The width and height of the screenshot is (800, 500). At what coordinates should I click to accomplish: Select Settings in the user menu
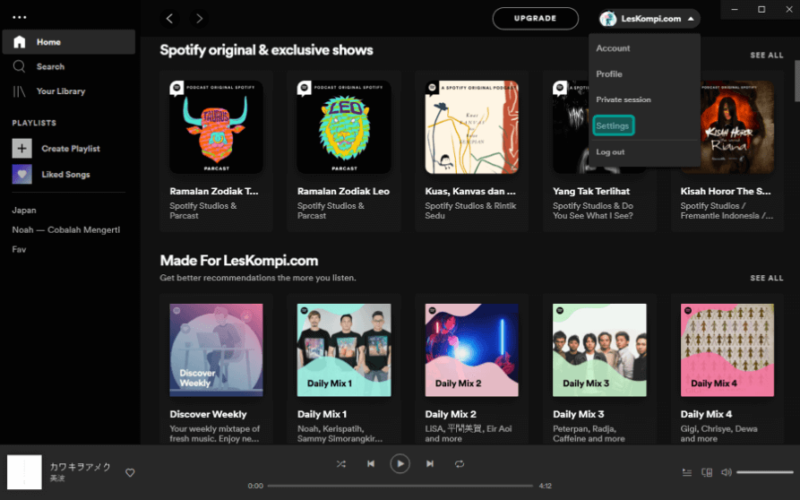click(613, 126)
